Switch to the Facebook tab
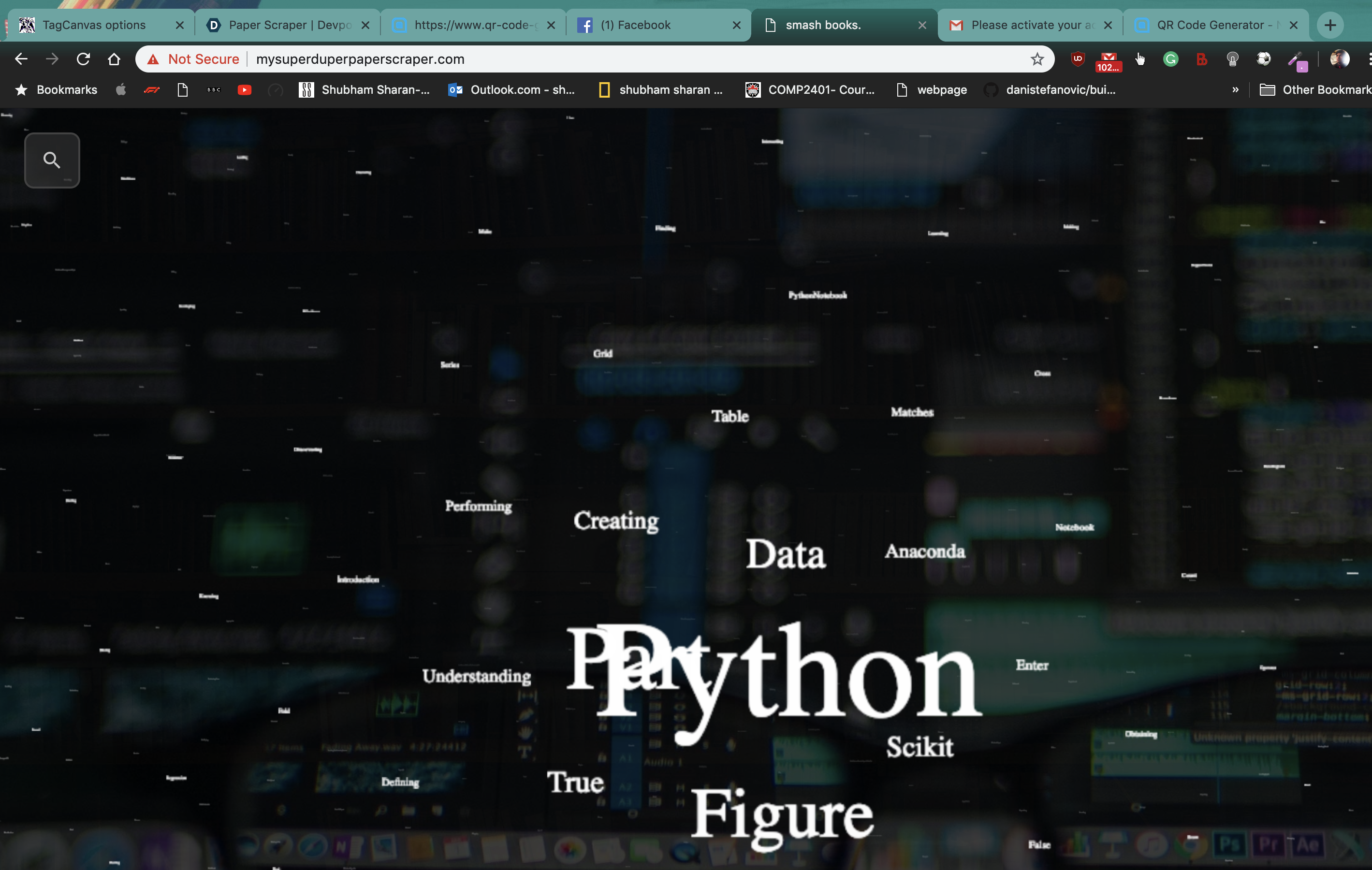 [x=635, y=25]
